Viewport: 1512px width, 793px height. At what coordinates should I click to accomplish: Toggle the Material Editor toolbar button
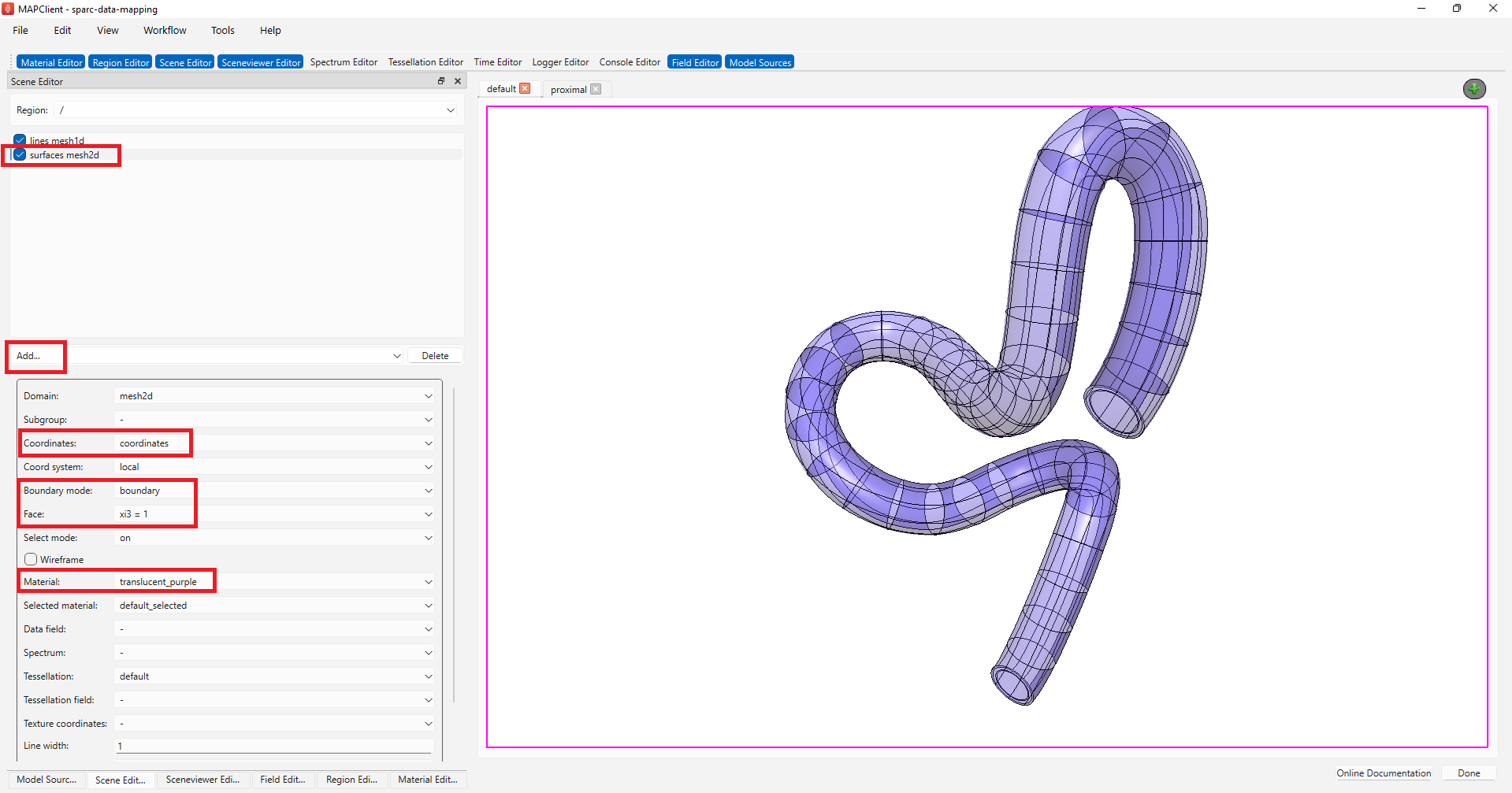[51, 62]
